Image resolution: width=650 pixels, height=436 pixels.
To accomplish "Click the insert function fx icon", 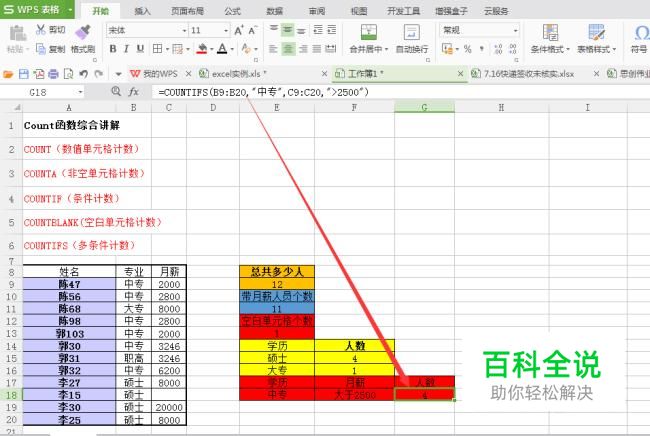I will [x=133, y=92].
